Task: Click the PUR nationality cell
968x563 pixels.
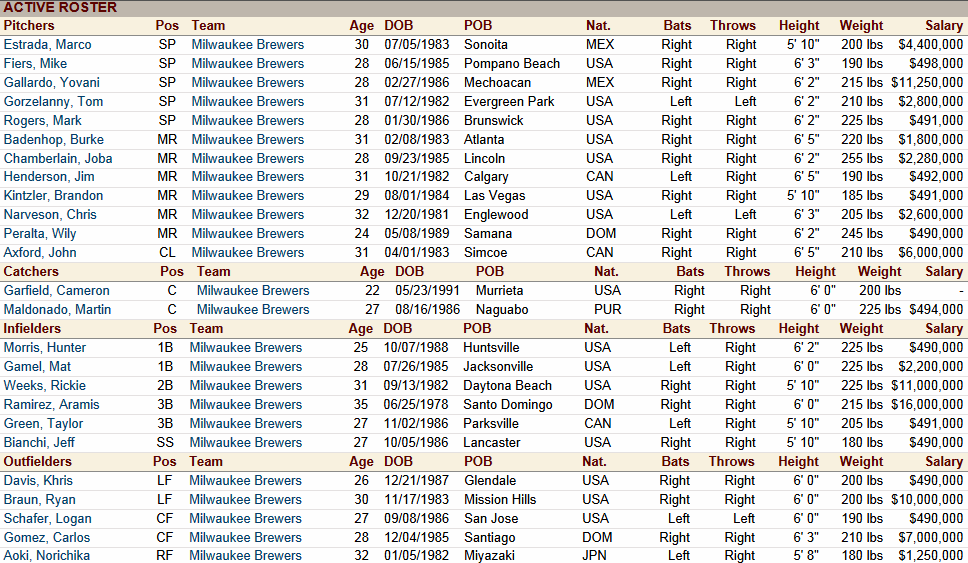Action: (608, 310)
